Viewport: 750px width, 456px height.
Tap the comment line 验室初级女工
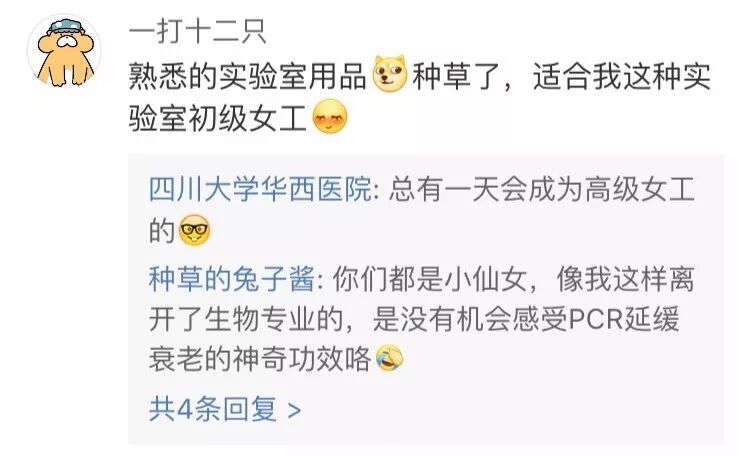(x=218, y=118)
